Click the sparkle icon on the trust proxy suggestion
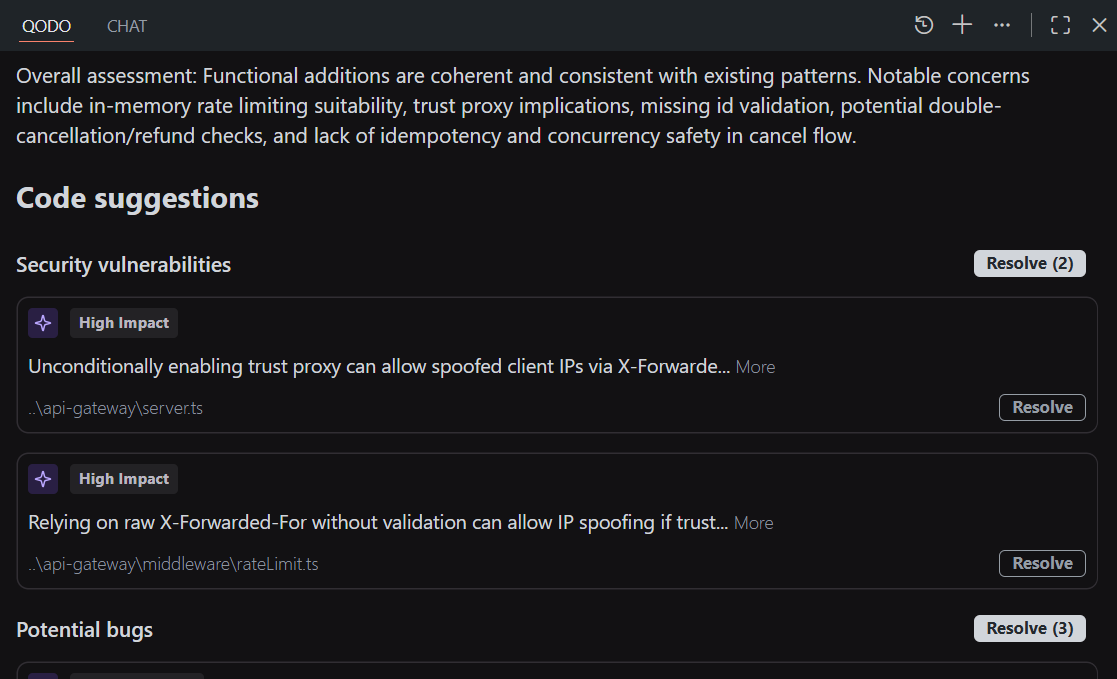The image size is (1117, 679). pos(42,322)
